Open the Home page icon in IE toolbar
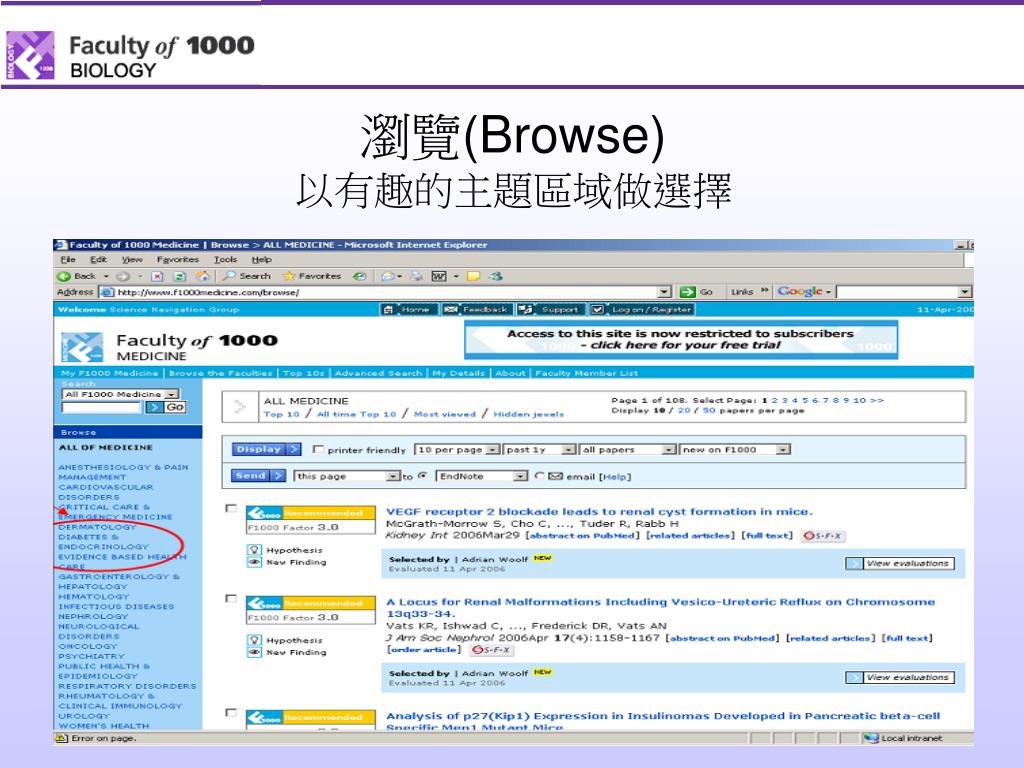This screenshot has height=768, width=1024. click(202, 276)
